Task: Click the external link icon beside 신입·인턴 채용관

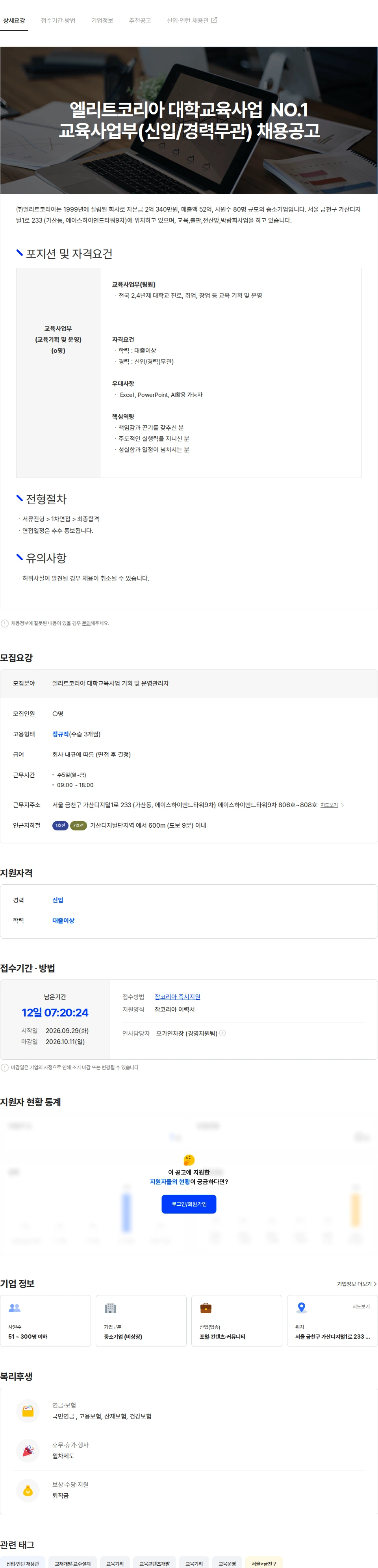Action: point(214,20)
